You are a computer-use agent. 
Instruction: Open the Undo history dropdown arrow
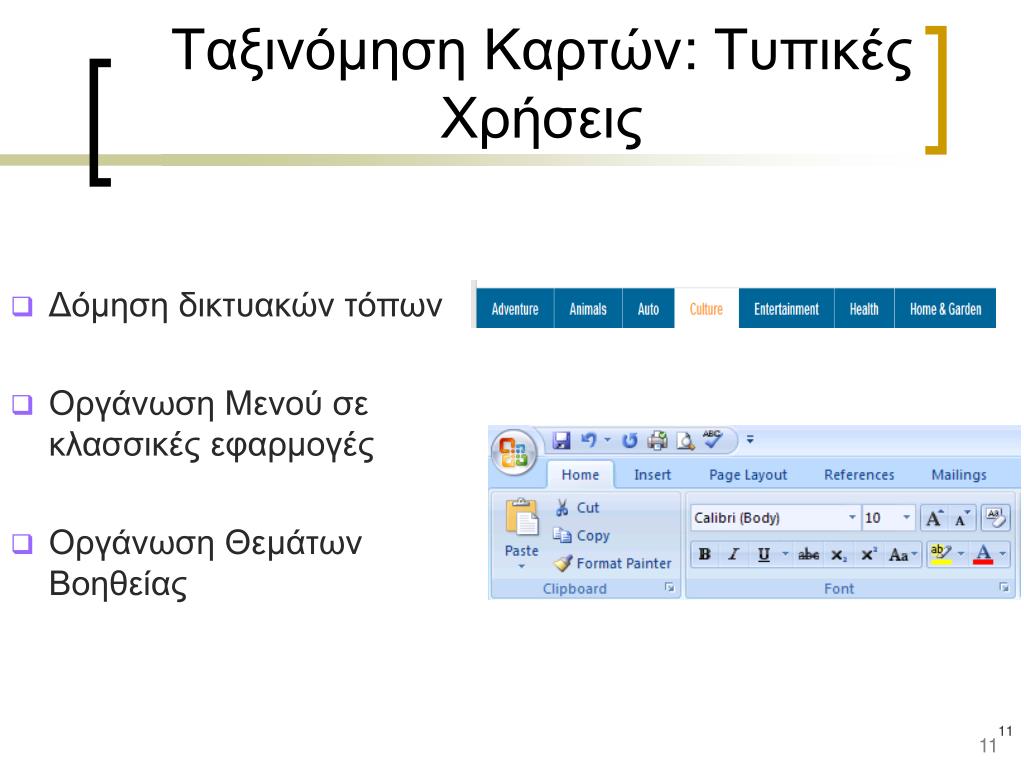607,440
